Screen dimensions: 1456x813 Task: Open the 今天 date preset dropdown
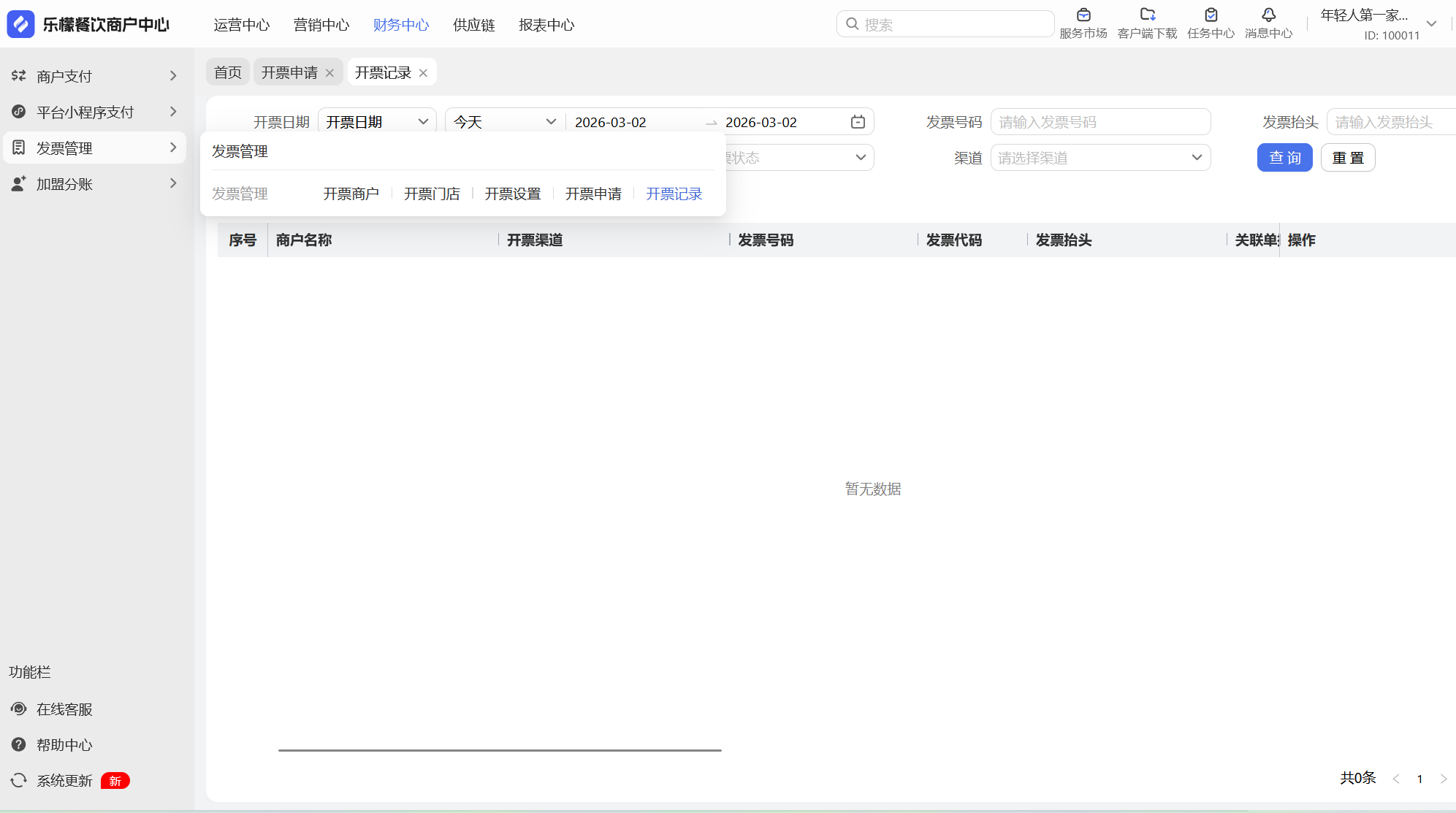[504, 122]
